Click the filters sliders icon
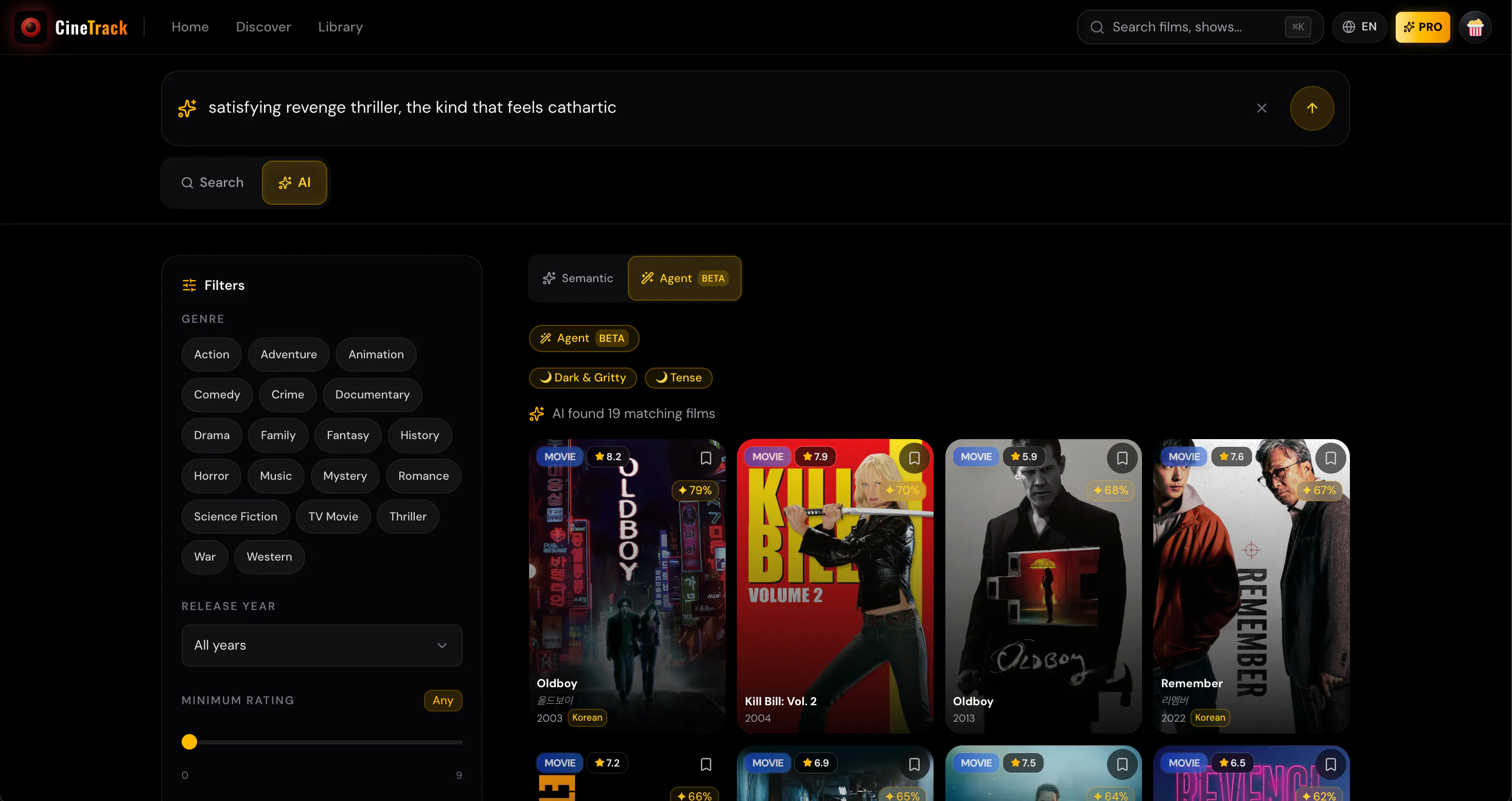Viewport: 1512px width, 801px height. click(x=189, y=285)
